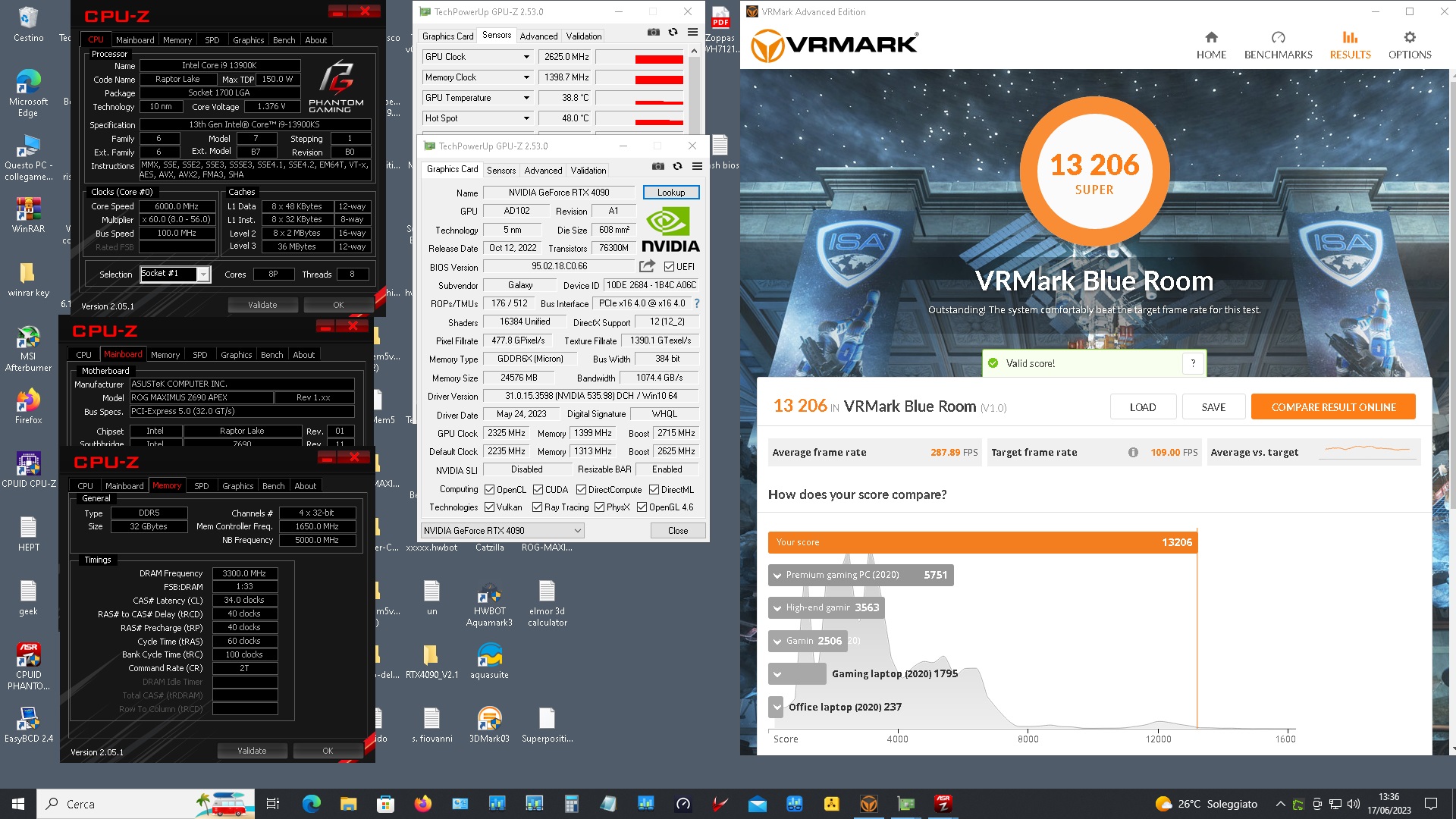The image size is (1456, 819).
Task: Switch to SPD tab in bottom CPU-Z Memory window
Action: (201, 486)
